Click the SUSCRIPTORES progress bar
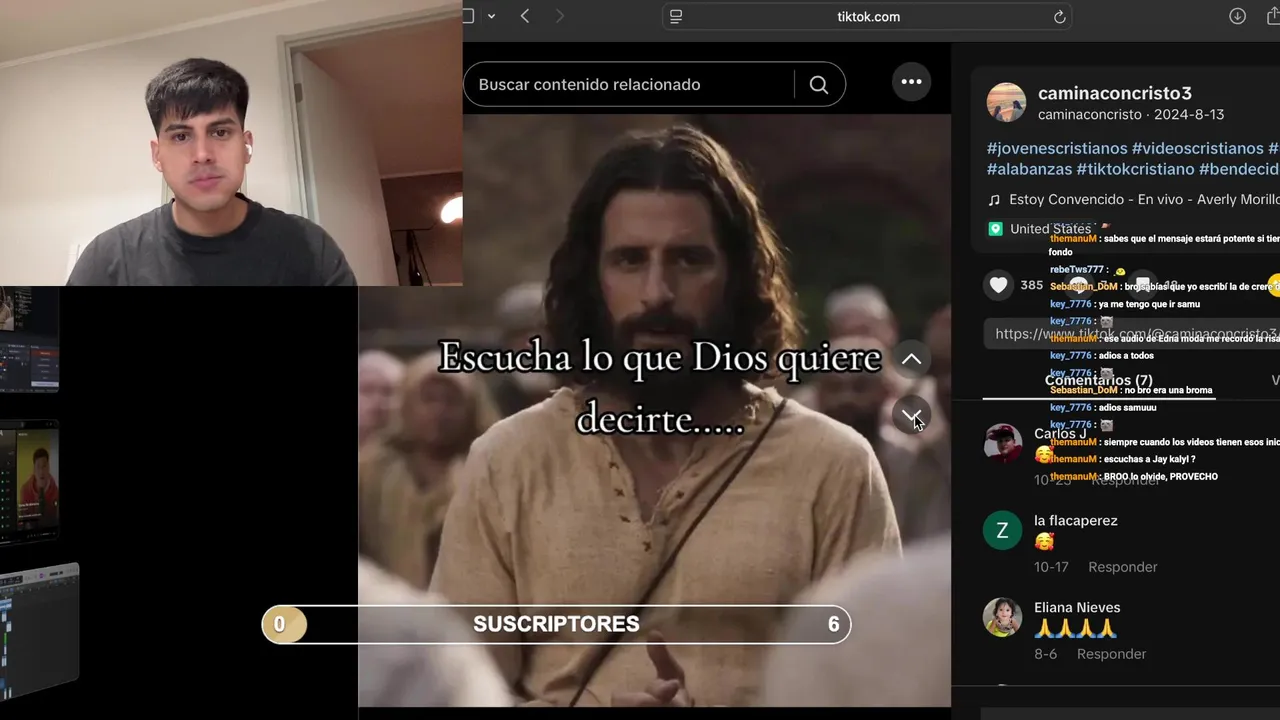 (556, 624)
